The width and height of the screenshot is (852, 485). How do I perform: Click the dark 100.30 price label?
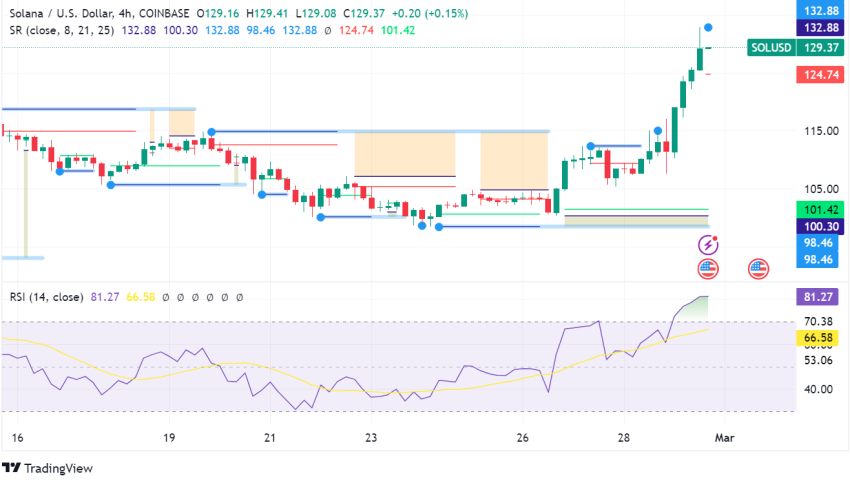click(x=820, y=226)
